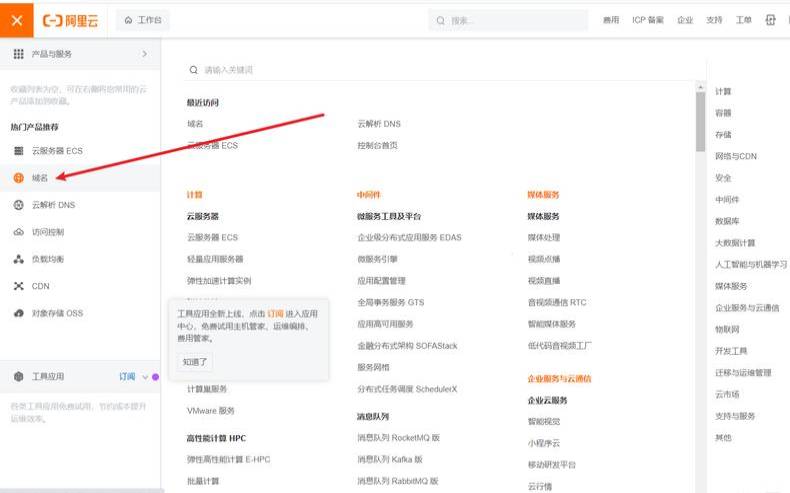Select 微服务引擎 product
The width and height of the screenshot is (790, 493).
point(377,259)
